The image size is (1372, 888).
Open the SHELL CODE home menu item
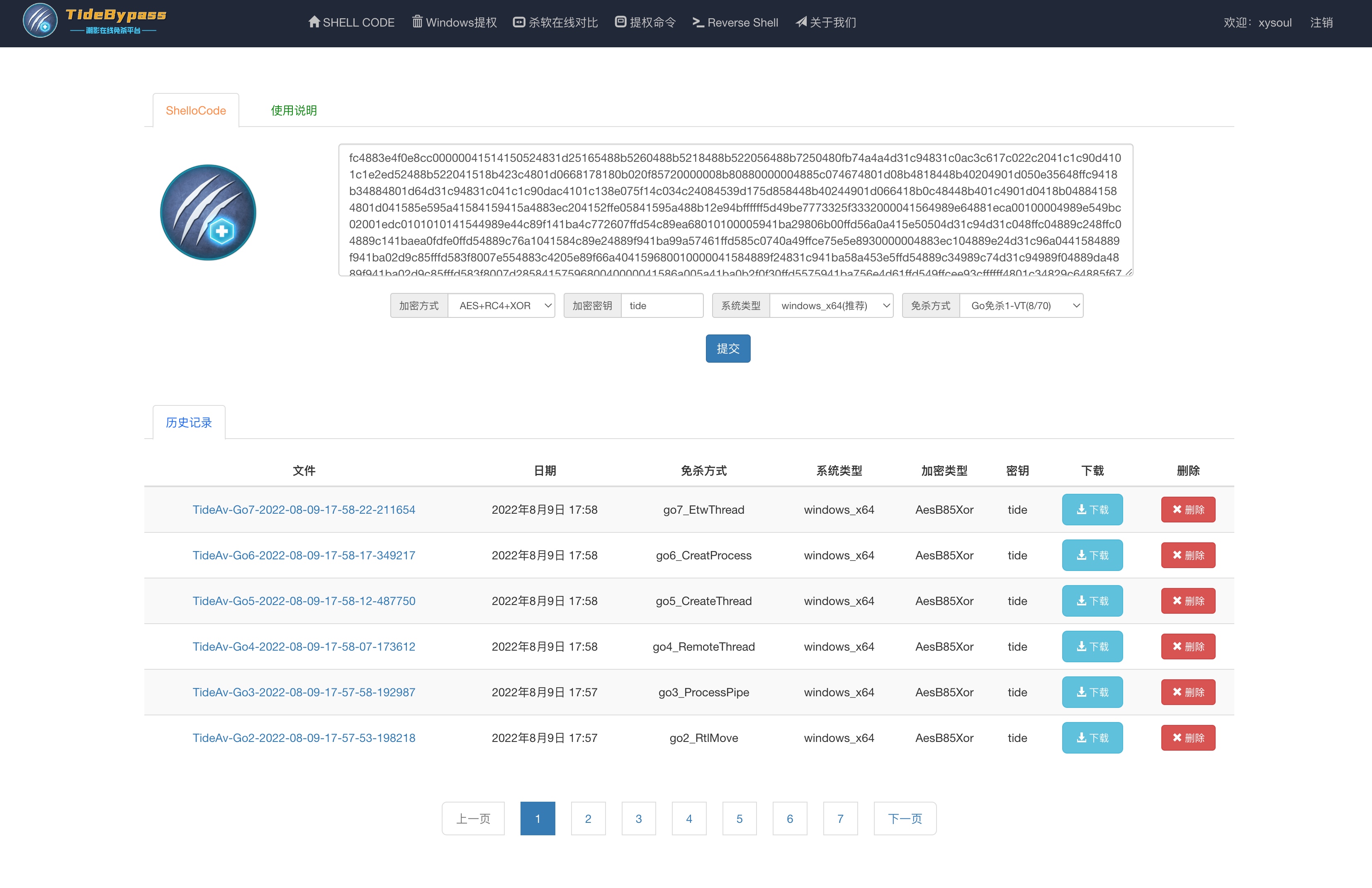[351, 22]
